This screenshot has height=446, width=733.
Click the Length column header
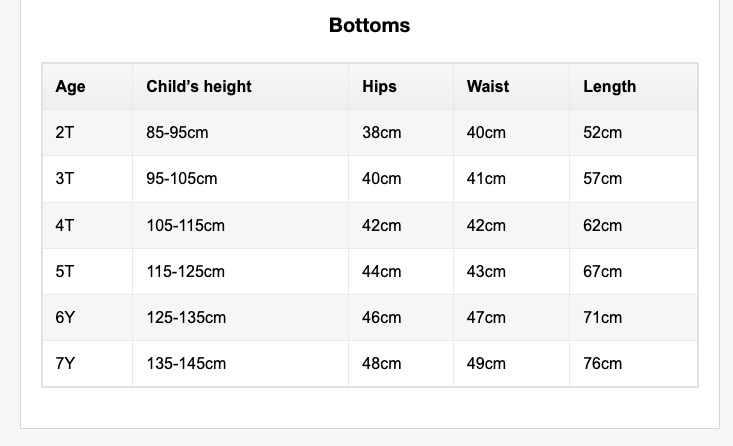pyautogui.click(x=609, y=86)
